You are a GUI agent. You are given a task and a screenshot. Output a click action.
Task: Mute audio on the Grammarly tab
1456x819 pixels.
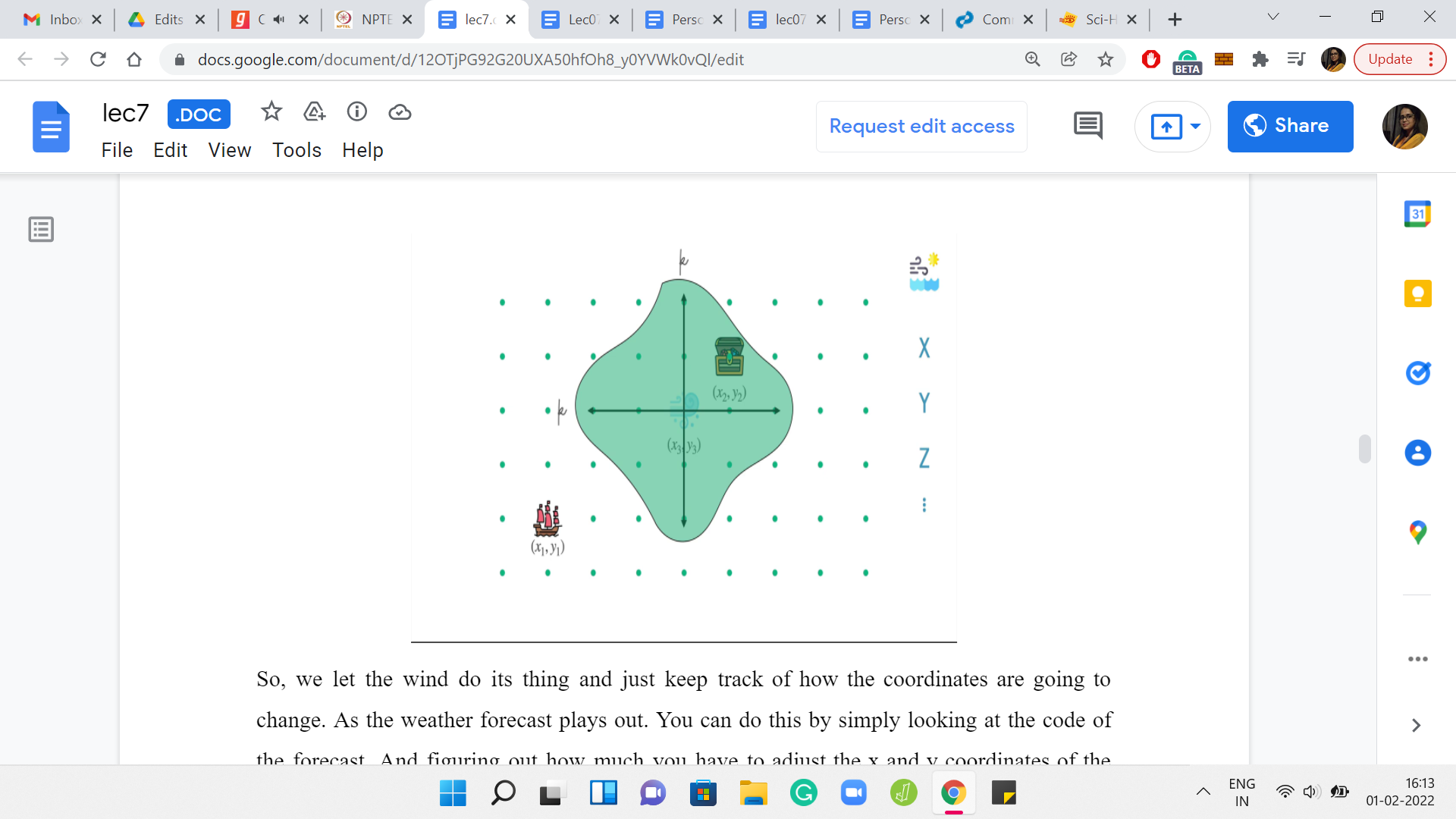pyautogui.click(x=279, y=20)
